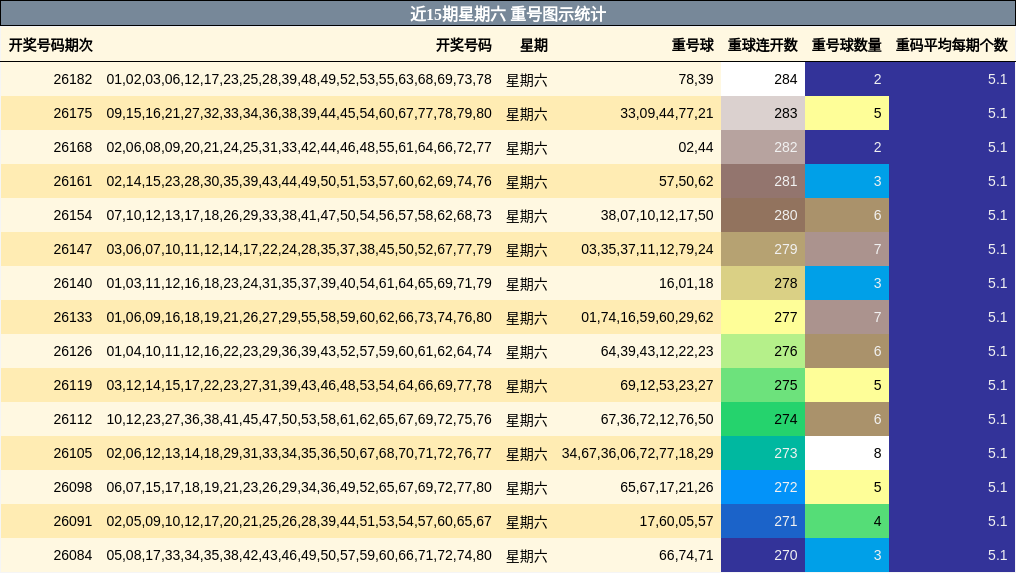This screenshot has height=573, width=1016.
Task: Click the repeat balls cell 65,67,17,21,26
Action: point(666,487)
